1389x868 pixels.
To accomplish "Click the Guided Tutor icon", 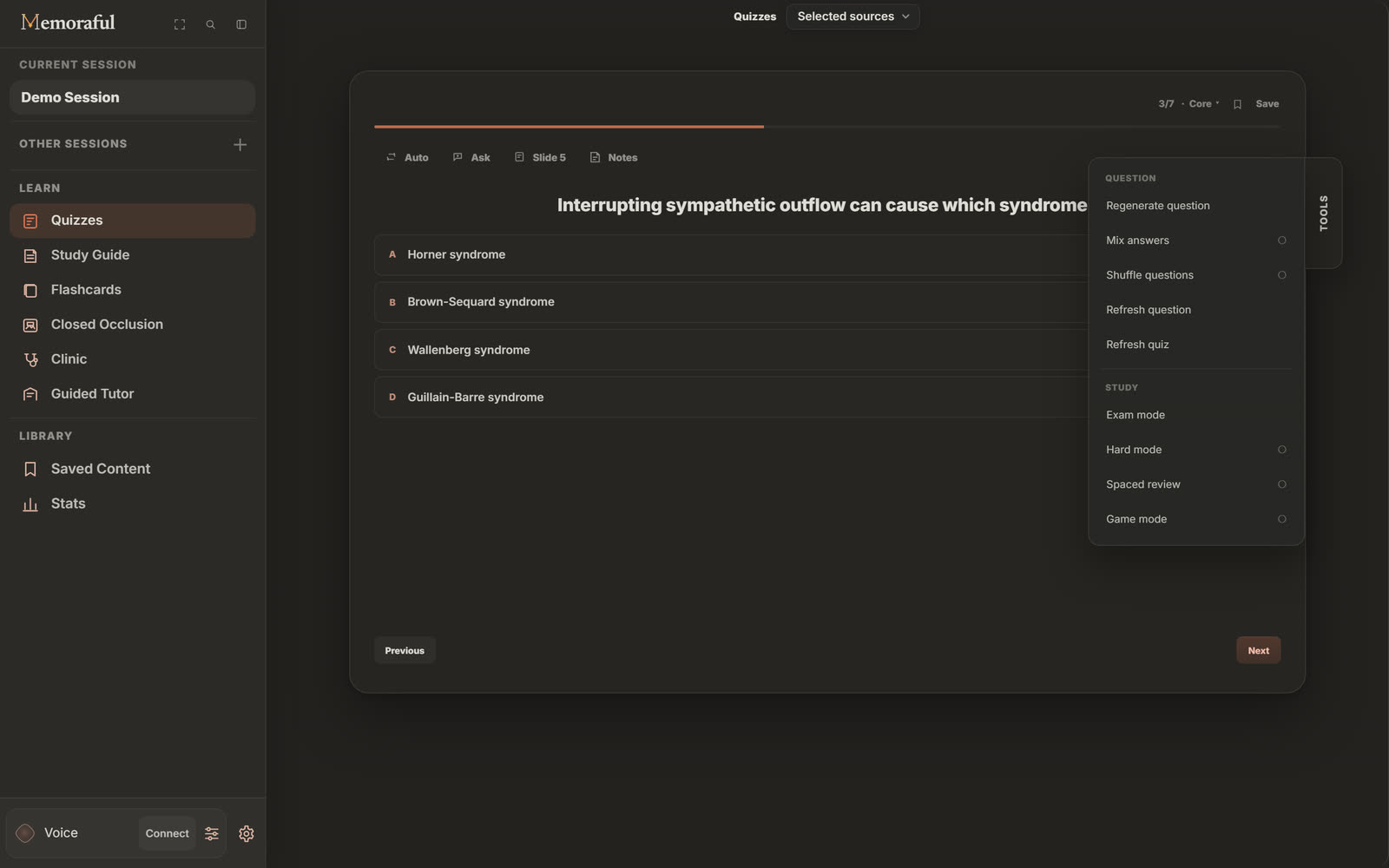I will (30, 394).
